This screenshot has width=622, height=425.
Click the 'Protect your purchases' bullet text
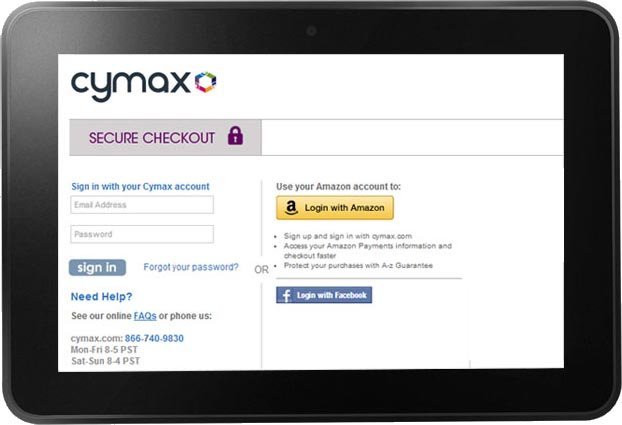(358, 265)
